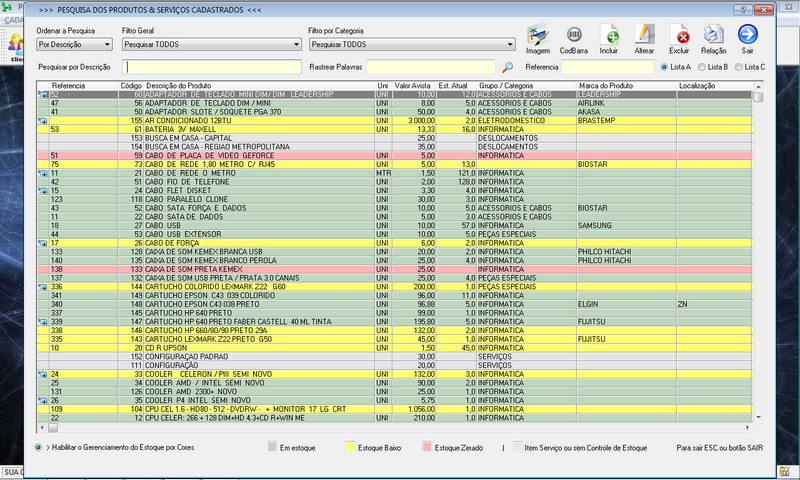Click the BRASTEMP brand cell
The image size is (800, 480).
point(627,121)
